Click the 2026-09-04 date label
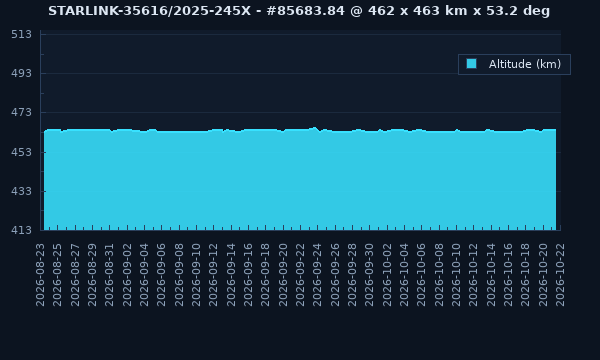The image size is (600, 360). 144,275
